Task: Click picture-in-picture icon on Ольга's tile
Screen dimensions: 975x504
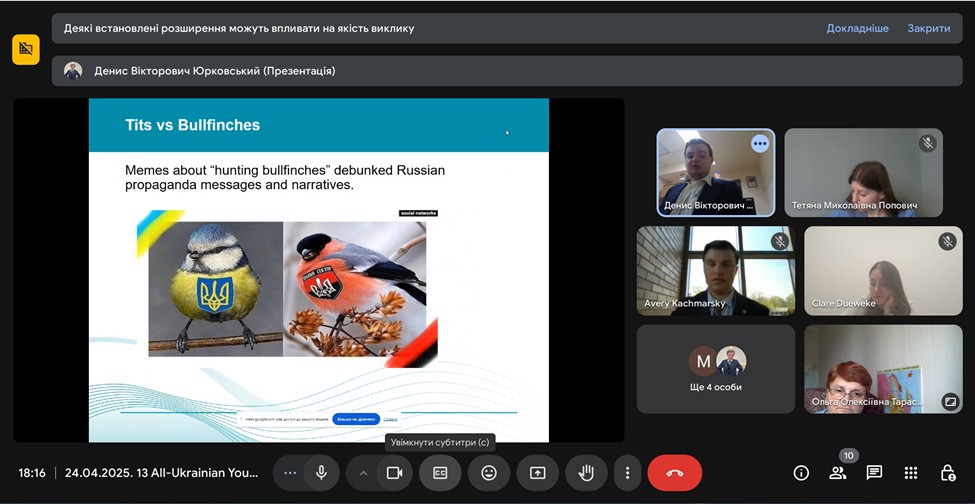Action: pyautogui.click(x=949, y=402)
